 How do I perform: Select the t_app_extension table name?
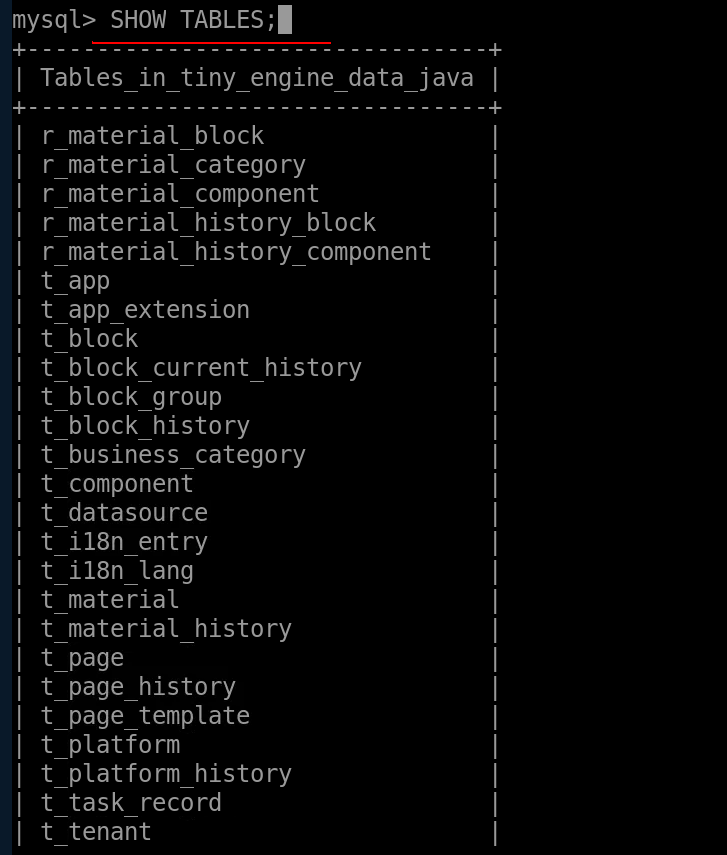coord(145,310)
